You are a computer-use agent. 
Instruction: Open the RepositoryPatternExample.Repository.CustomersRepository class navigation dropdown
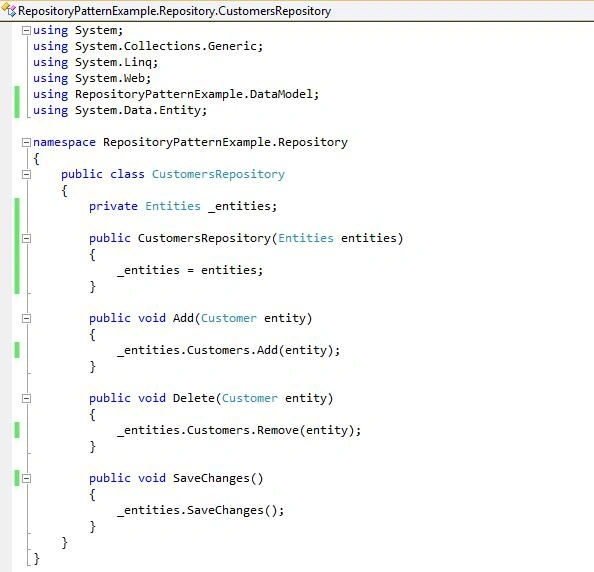click(x=297, y=11)
